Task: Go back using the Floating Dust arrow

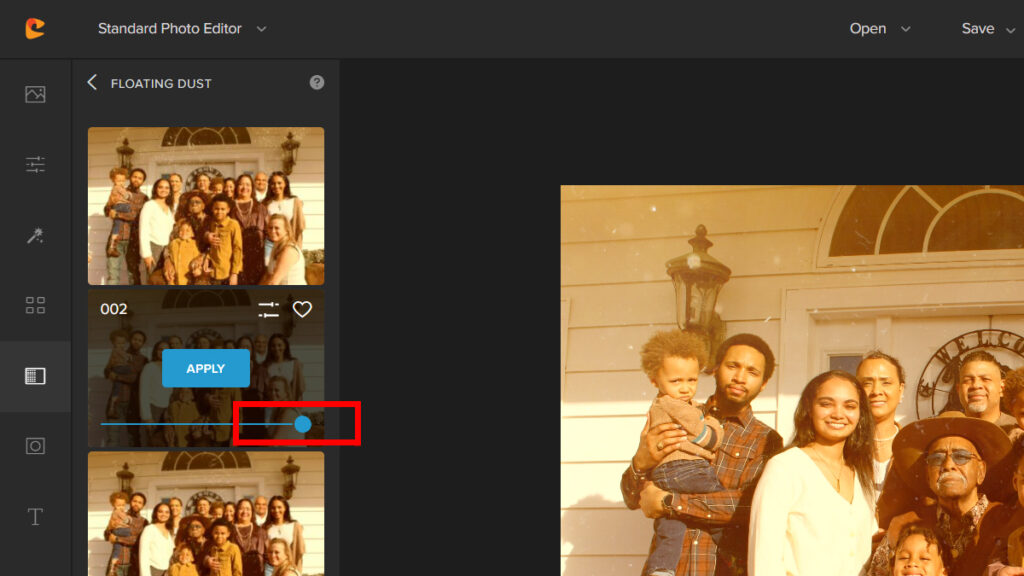Action: pyautogui.click(x=92, y=83)
